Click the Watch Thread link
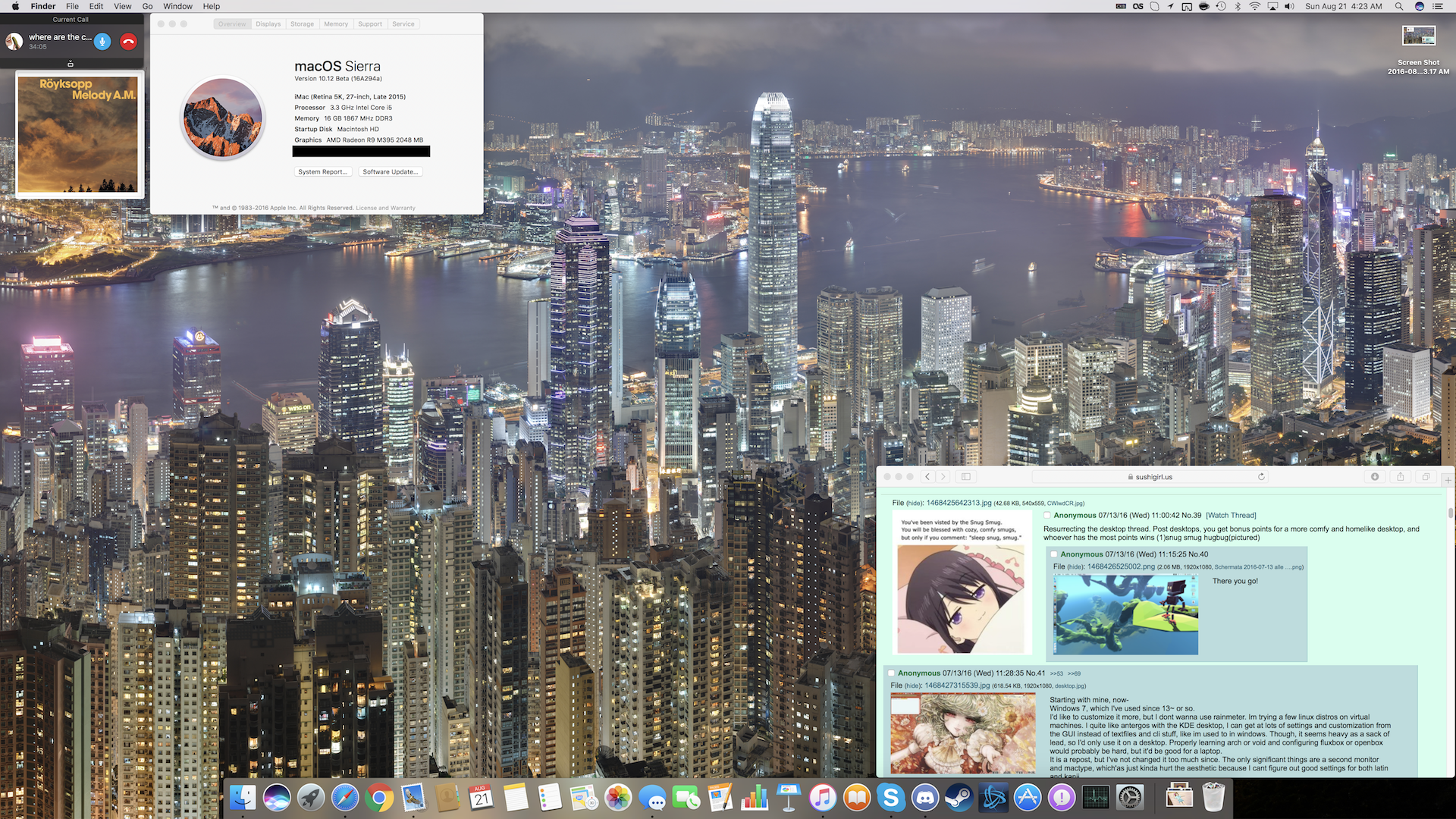The width and height of the screenshot is (1456, 819). [x=1231, y=516]
